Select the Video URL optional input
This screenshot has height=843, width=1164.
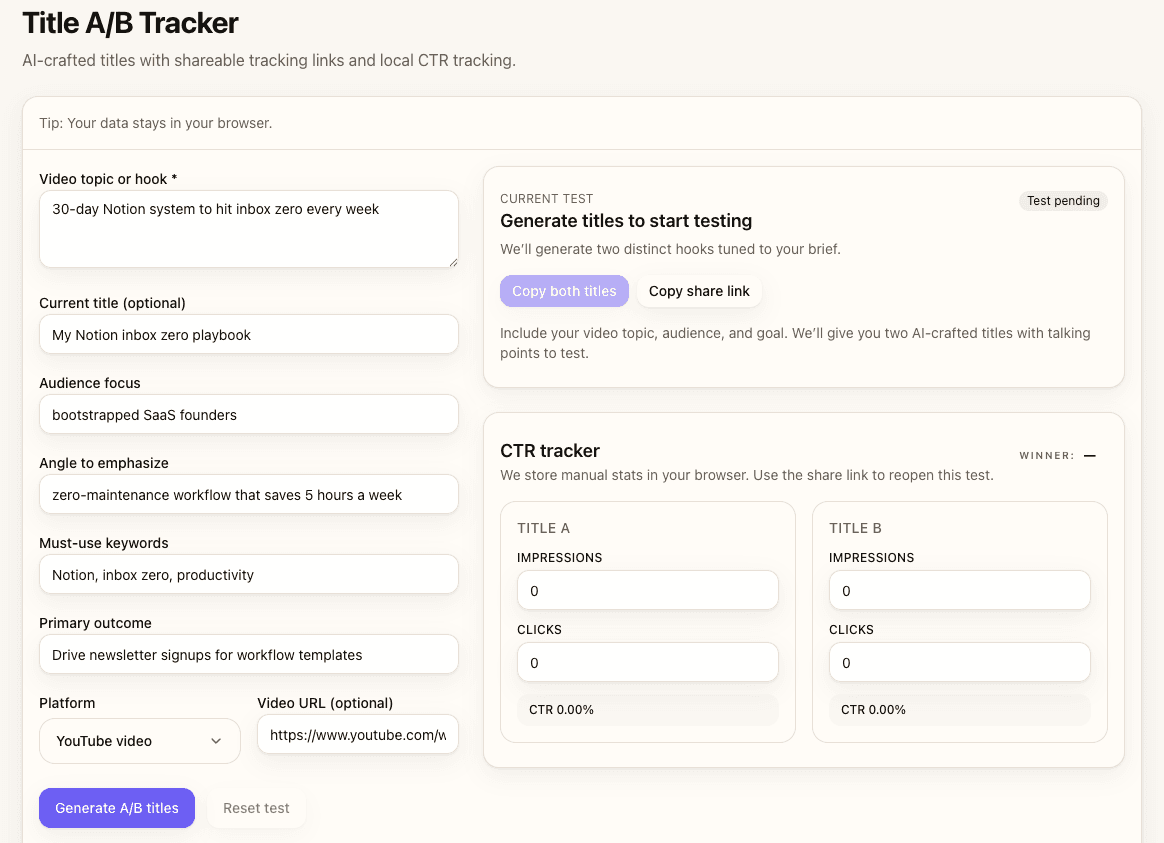click(357, 734)
